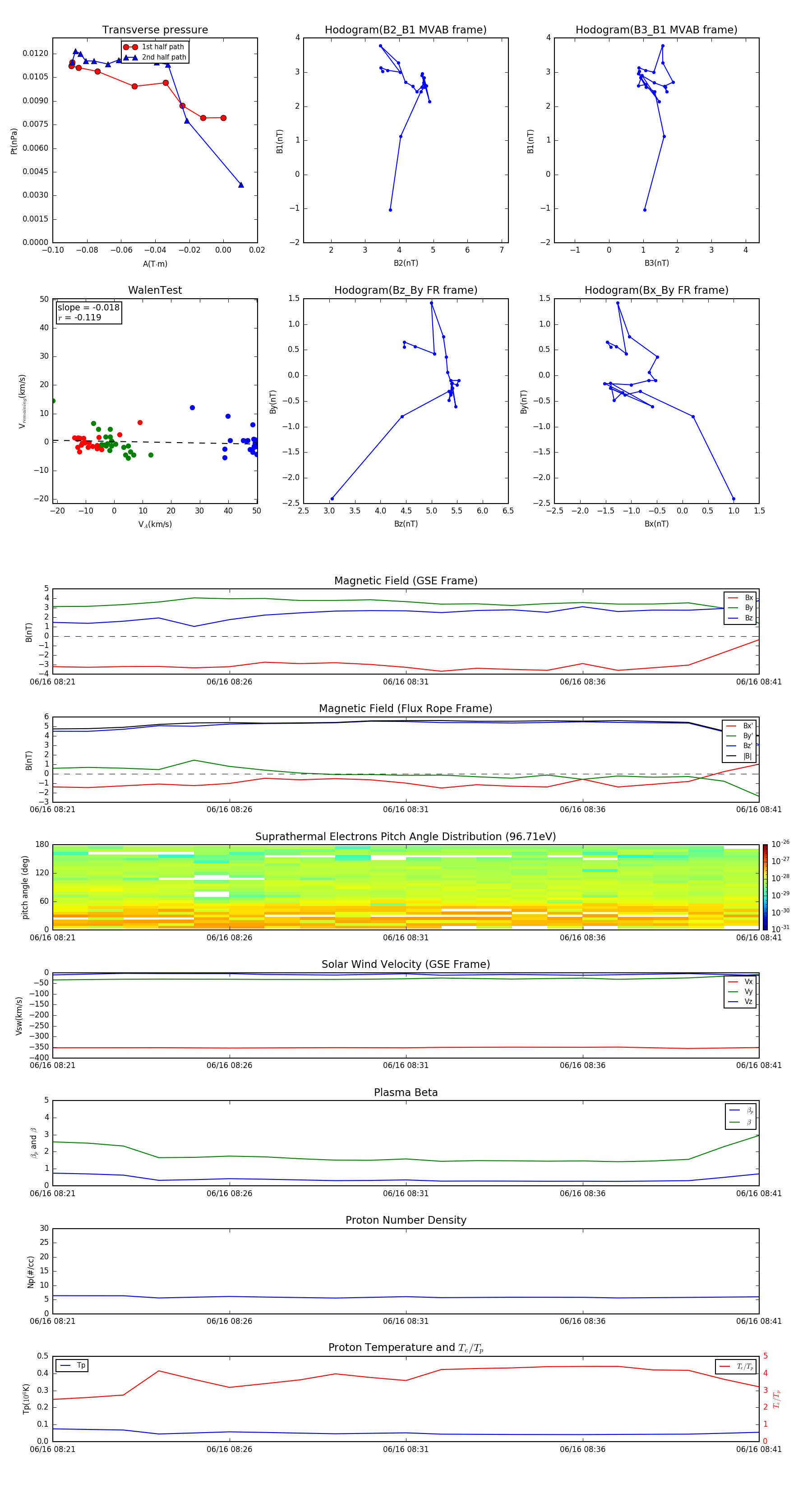Click '06/16 08:31' tick under GSE magnetic field plot
Viewport: 812px width, 1489px height.
pos(406,682)
